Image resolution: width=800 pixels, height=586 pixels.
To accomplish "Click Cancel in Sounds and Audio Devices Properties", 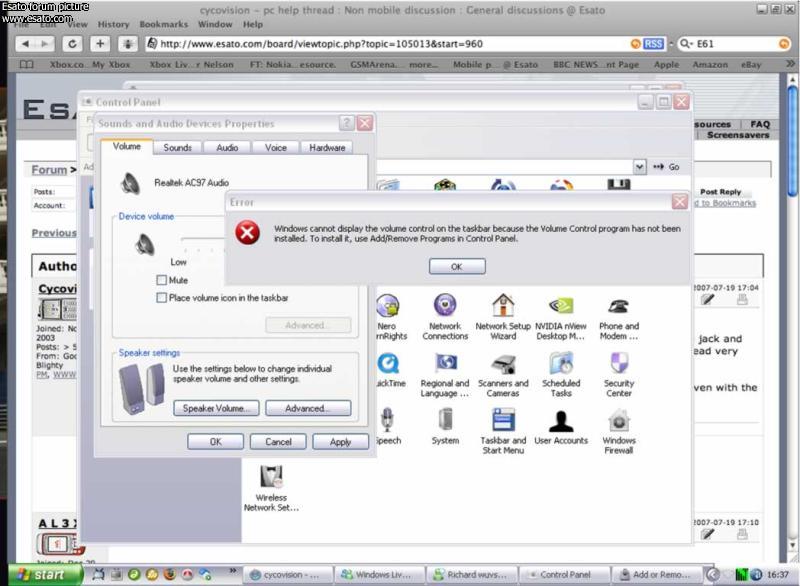I will [278, 442].
